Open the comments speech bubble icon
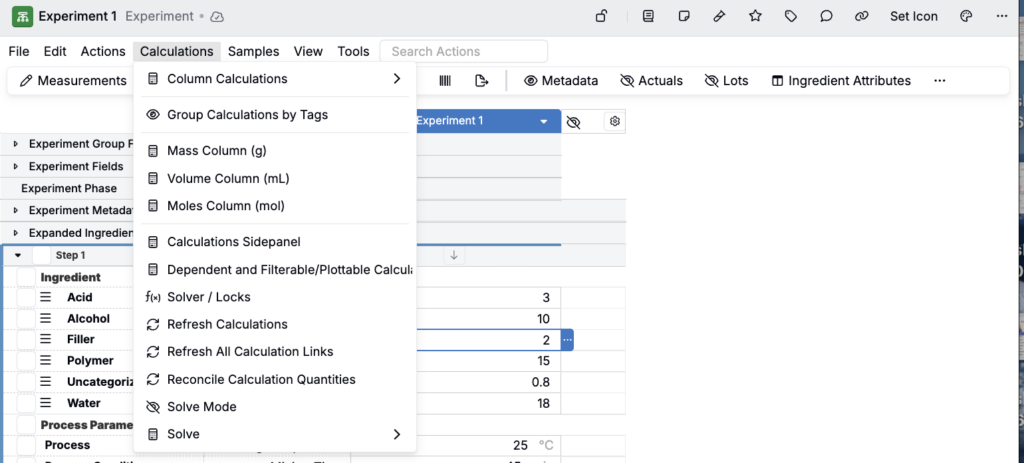The width and height of the screenshot is (1024, 463). pyautogui.click(x=826, y=16)
